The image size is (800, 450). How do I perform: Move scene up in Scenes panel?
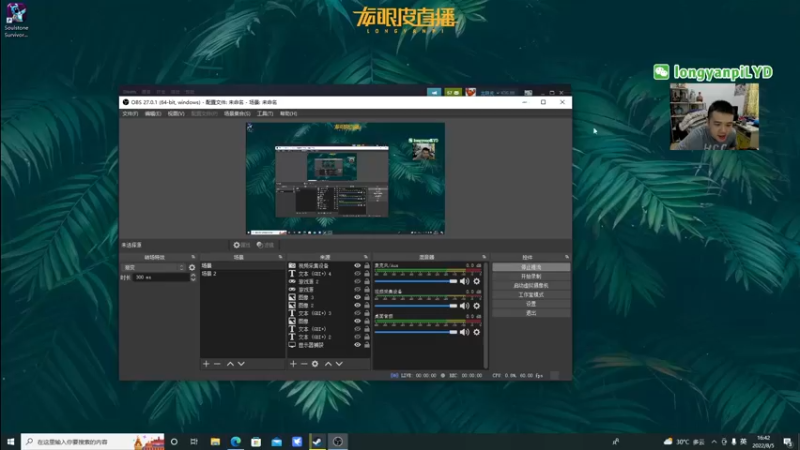tap(230, 364)
